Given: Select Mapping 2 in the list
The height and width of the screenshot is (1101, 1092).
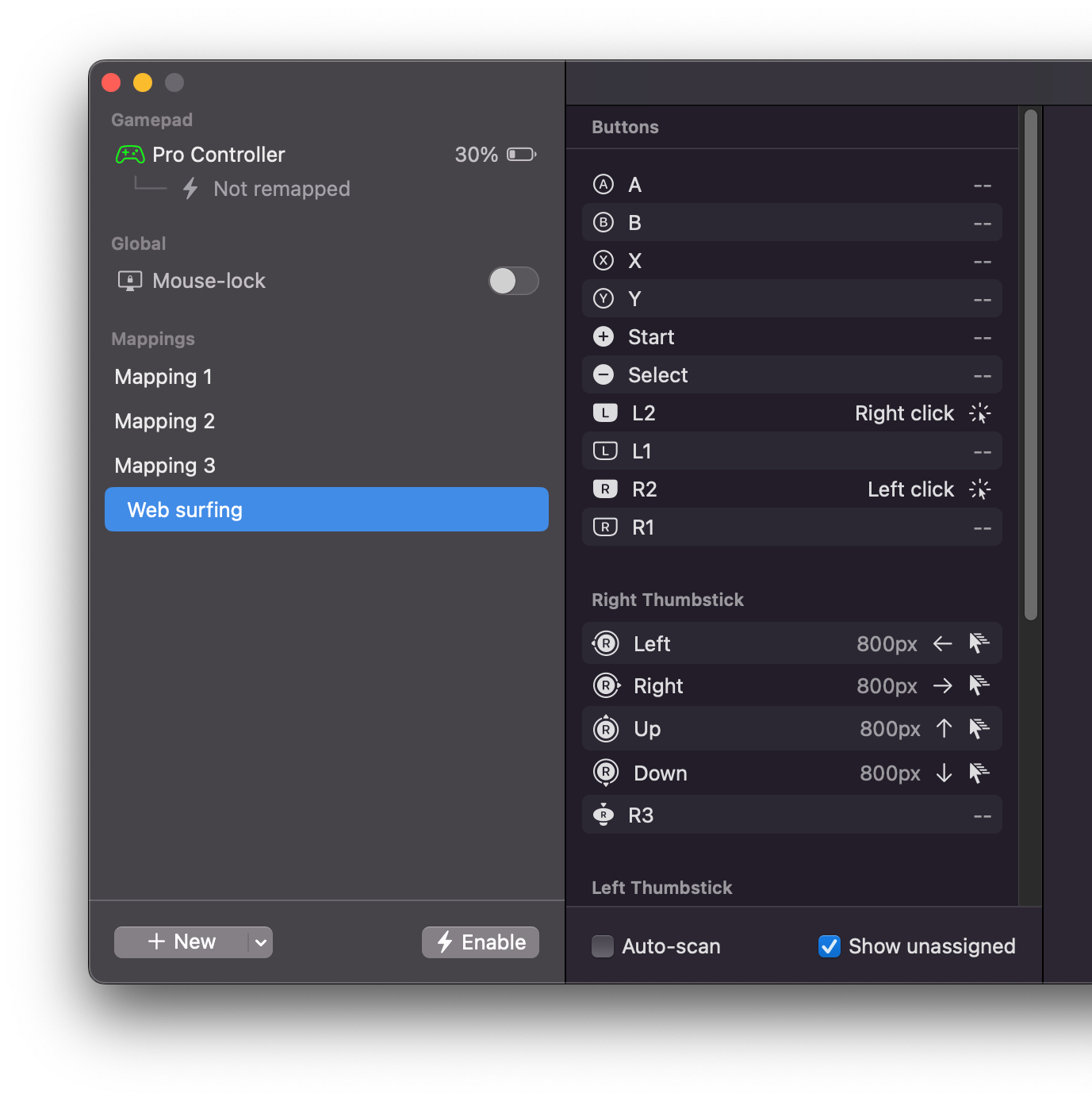Looking at the screenshot, I should (x=327, y=421).
